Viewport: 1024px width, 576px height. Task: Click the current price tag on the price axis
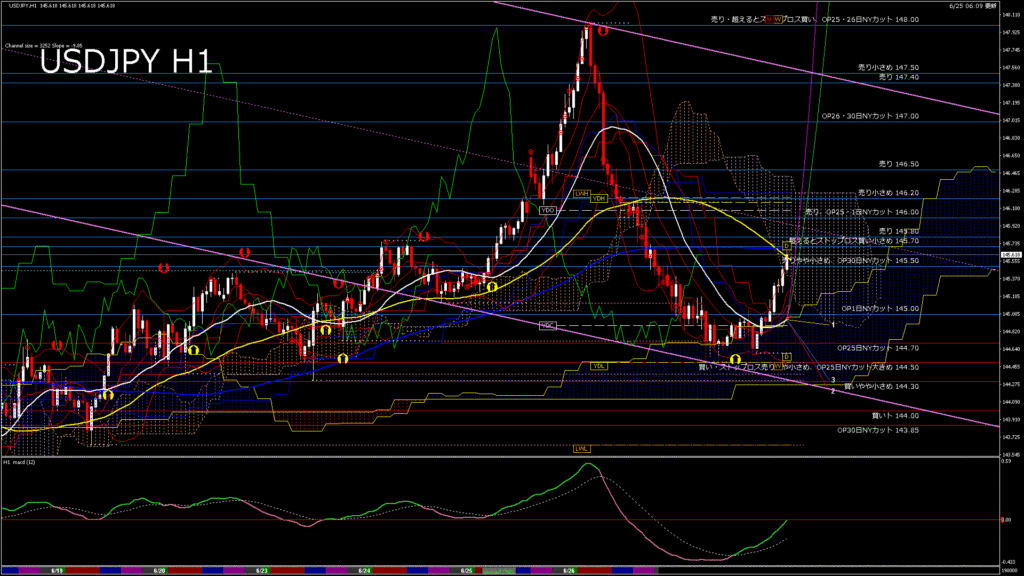click(x=1011, y=255)
